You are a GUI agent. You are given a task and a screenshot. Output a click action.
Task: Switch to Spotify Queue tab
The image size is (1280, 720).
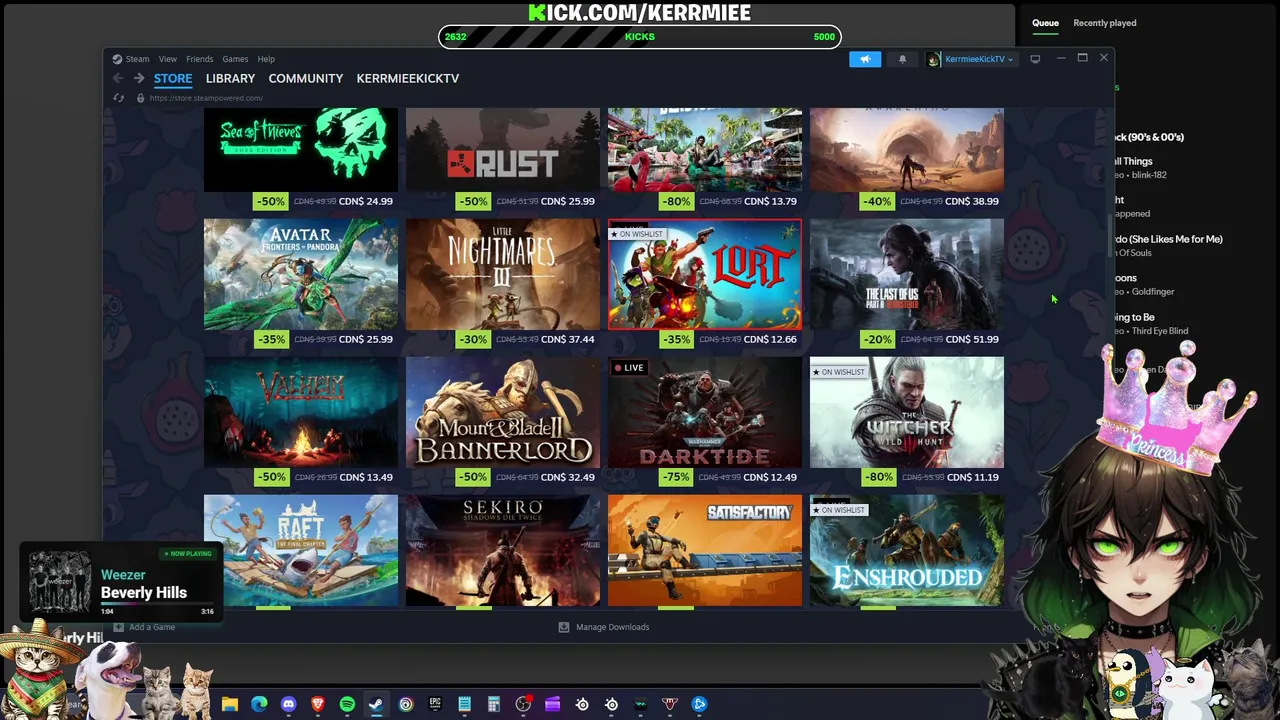[1045, 23]
